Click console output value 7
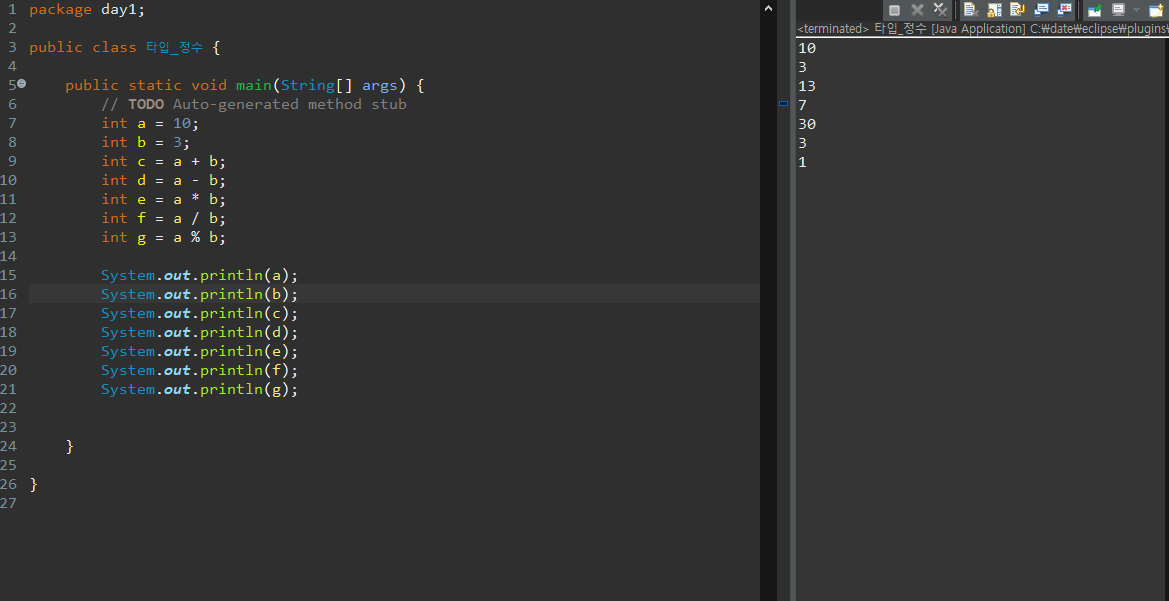The height and width of the screenshot is (601, 1169). (x=802, y=105)
